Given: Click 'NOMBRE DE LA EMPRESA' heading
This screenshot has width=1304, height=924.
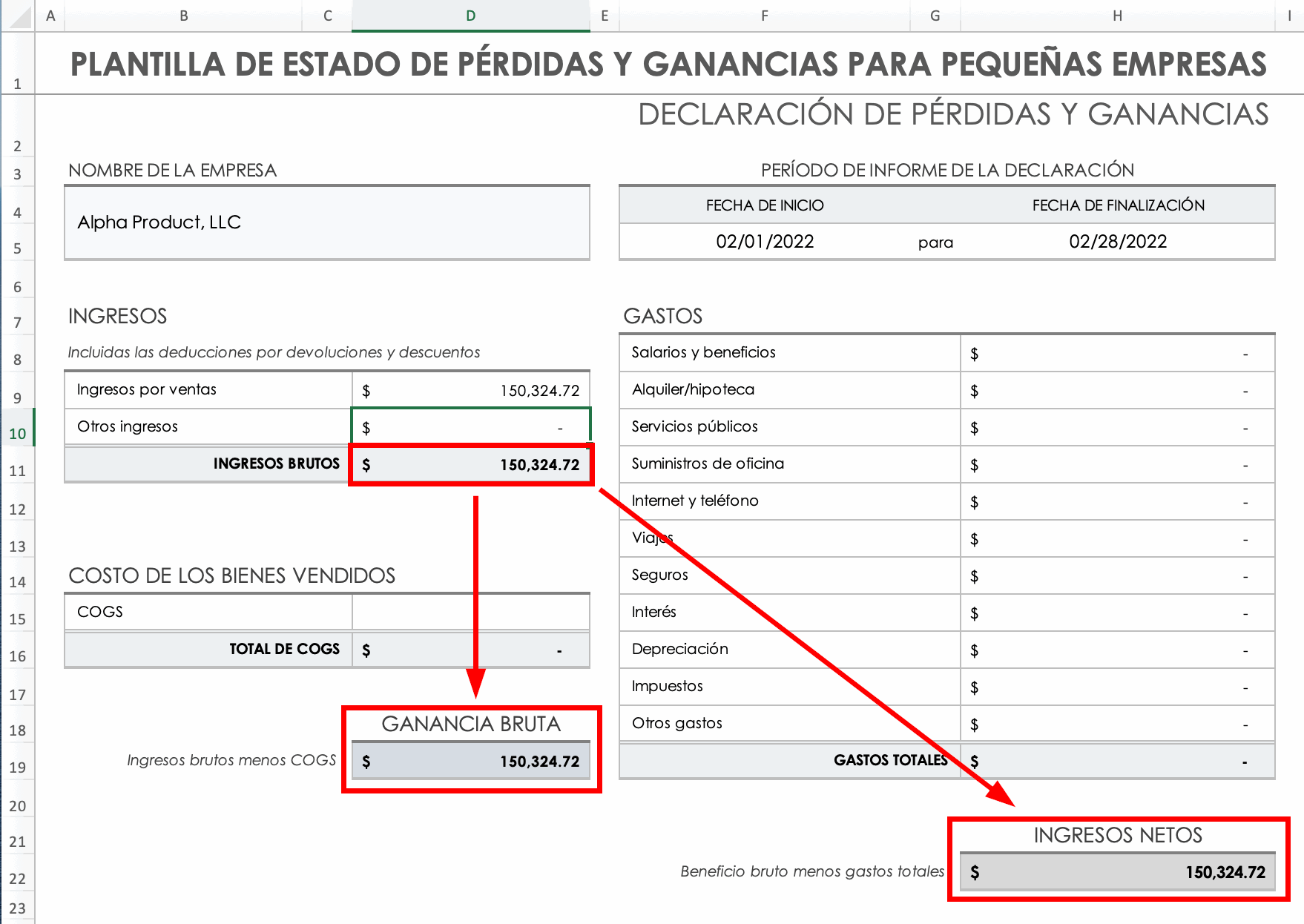Looking at the screenshot, I should click(172, 171).
